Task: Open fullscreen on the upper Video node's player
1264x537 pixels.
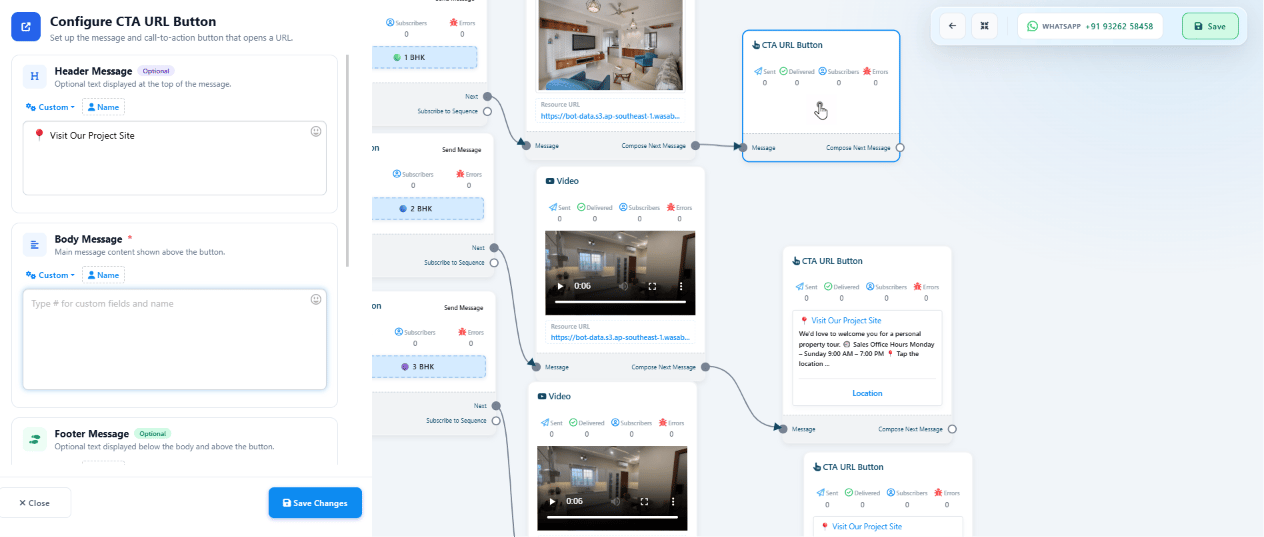Action: click(652, 286)
